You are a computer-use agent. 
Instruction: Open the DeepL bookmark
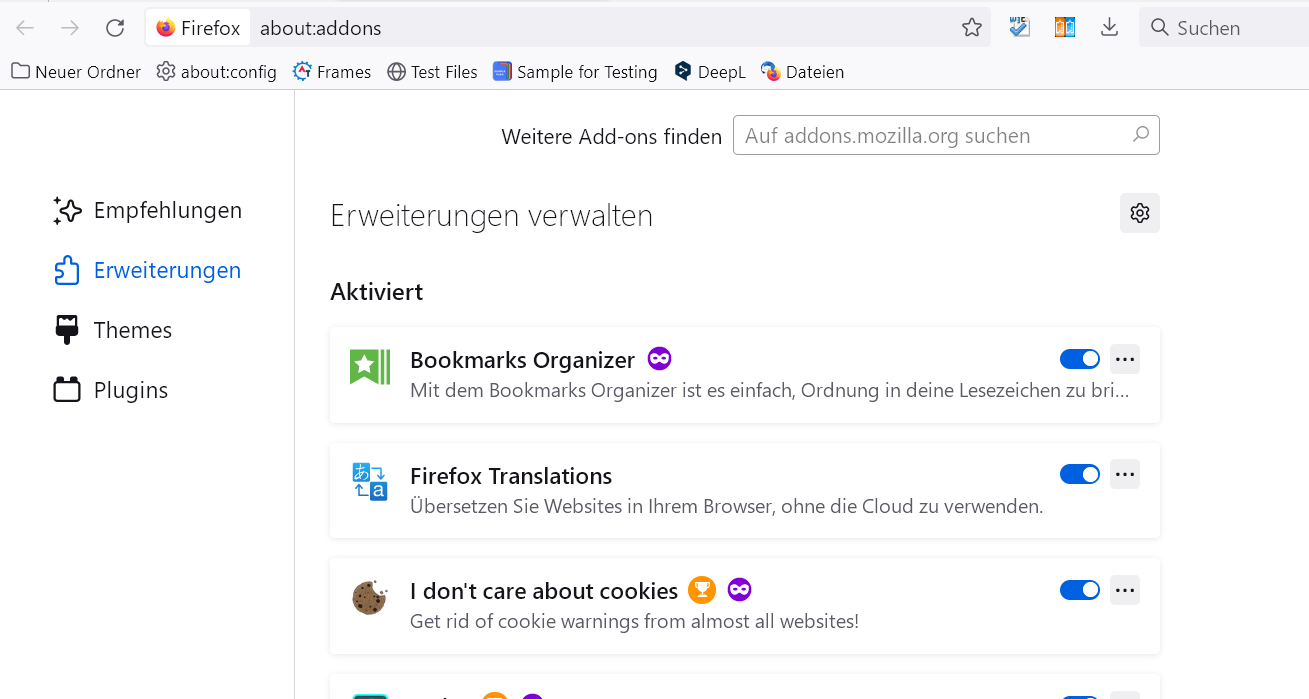pos(710,72)
